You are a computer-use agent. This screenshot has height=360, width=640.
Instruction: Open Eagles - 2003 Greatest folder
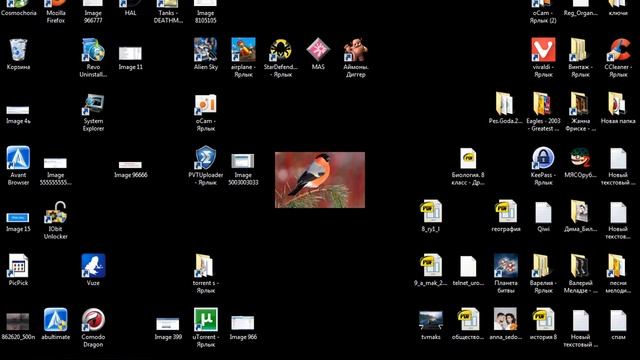542,104
